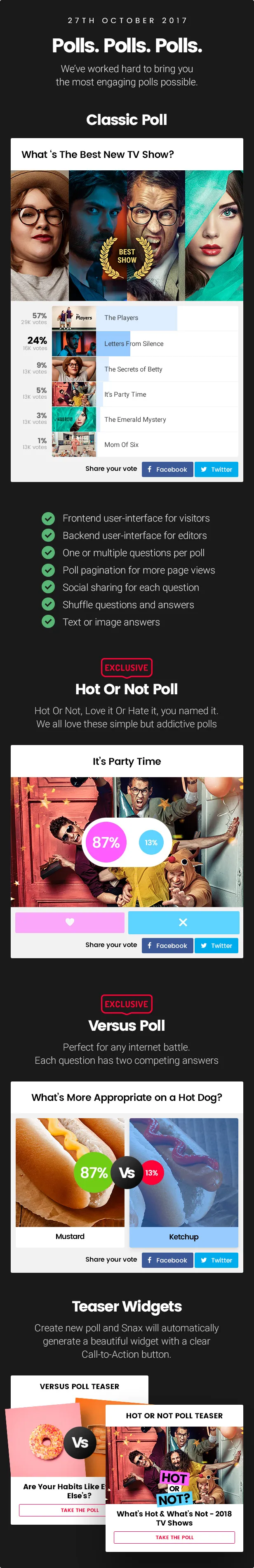Click the pink 87% circle on party image
The image size is (254, 1568).
106,842
